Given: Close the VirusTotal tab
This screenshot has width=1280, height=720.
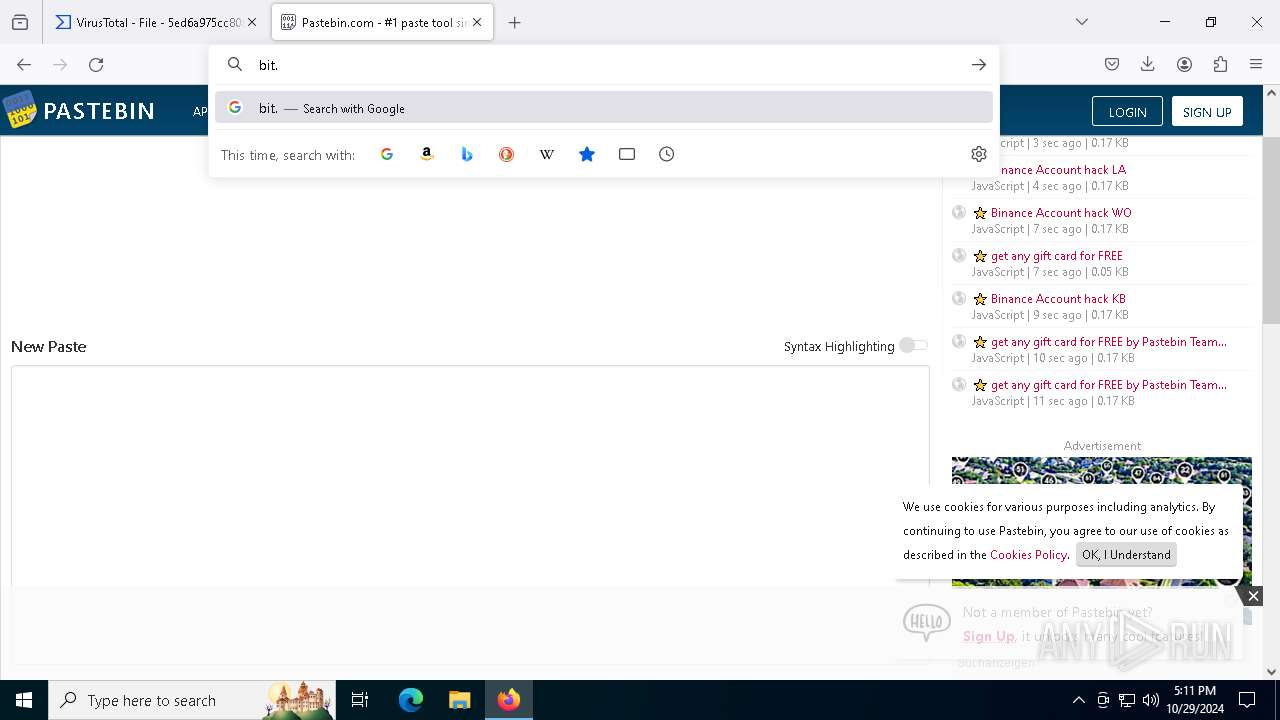Looking at the screenshot, I should pyautogui.click(x=252, y=22).
